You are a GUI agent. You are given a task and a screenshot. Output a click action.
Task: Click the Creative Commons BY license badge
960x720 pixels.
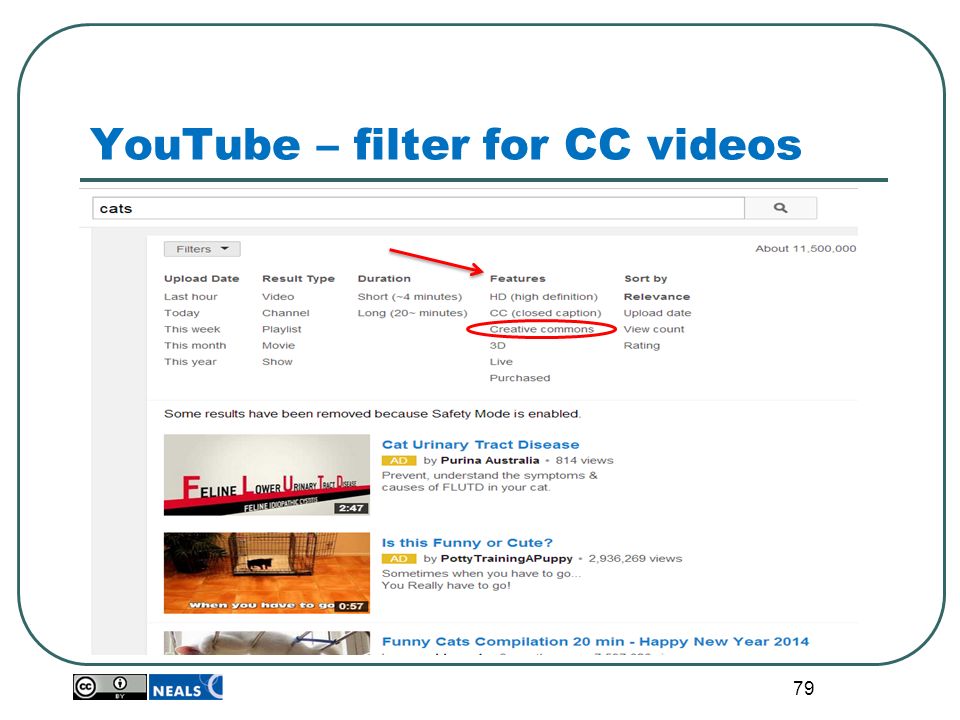(110, 687)
